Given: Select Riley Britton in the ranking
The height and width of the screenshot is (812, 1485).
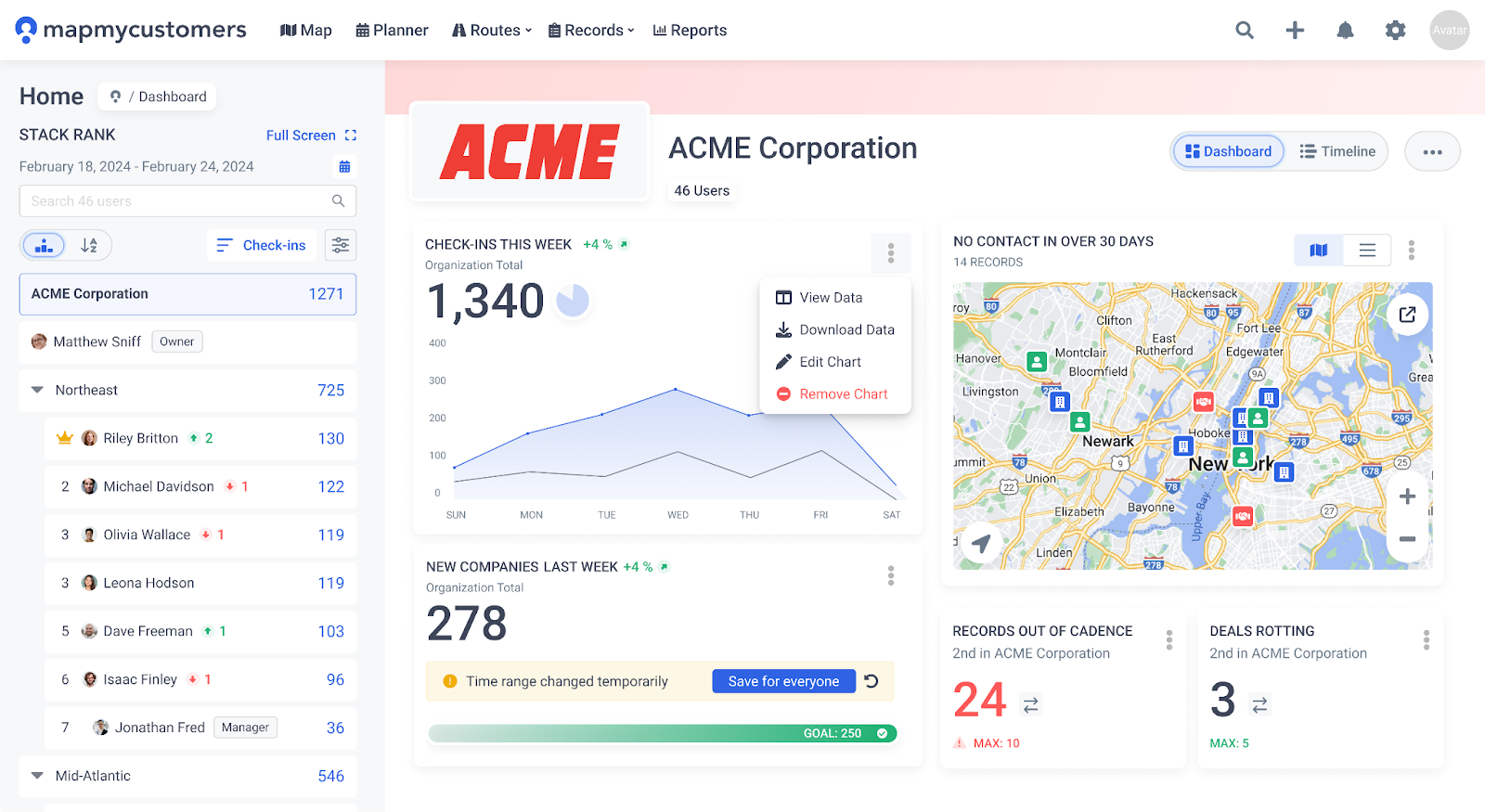Looking at the screenshot, I should tap(200, 438).
